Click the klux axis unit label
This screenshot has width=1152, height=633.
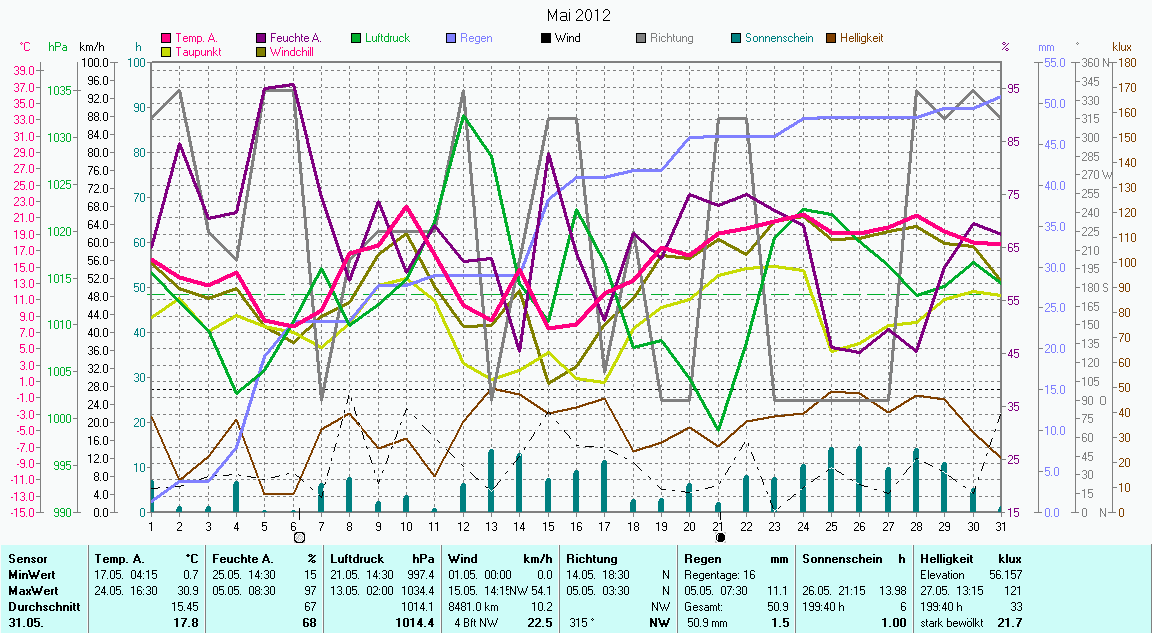pos(1122,47)
